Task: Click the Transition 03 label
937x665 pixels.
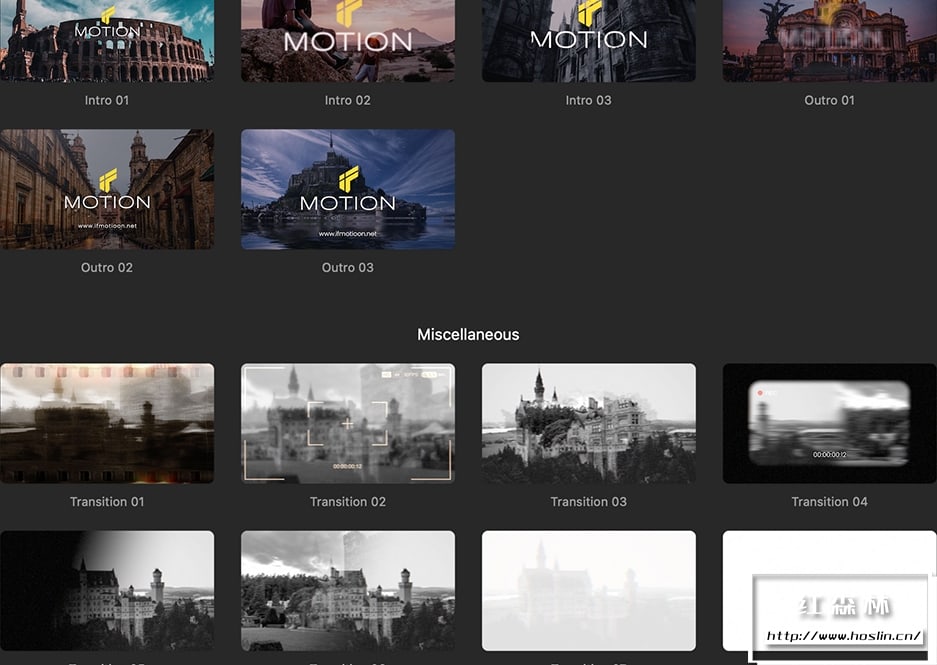Action: pos(589,502)
